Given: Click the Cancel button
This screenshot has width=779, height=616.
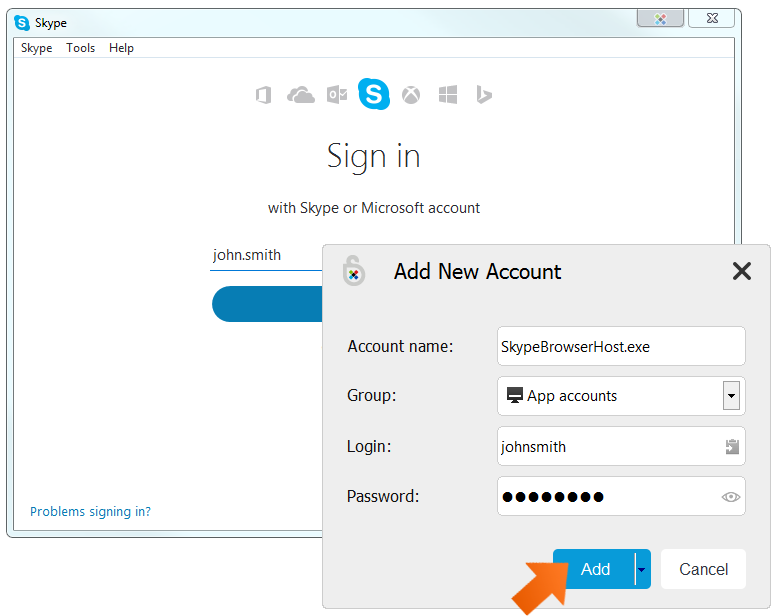Looking at the screenshot, I should (703, 569).
